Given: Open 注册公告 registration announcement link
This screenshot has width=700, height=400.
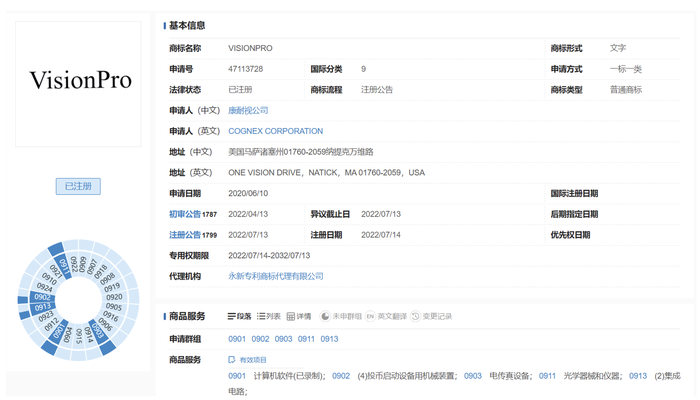Looking at the screenshot, I should (185, 235).
